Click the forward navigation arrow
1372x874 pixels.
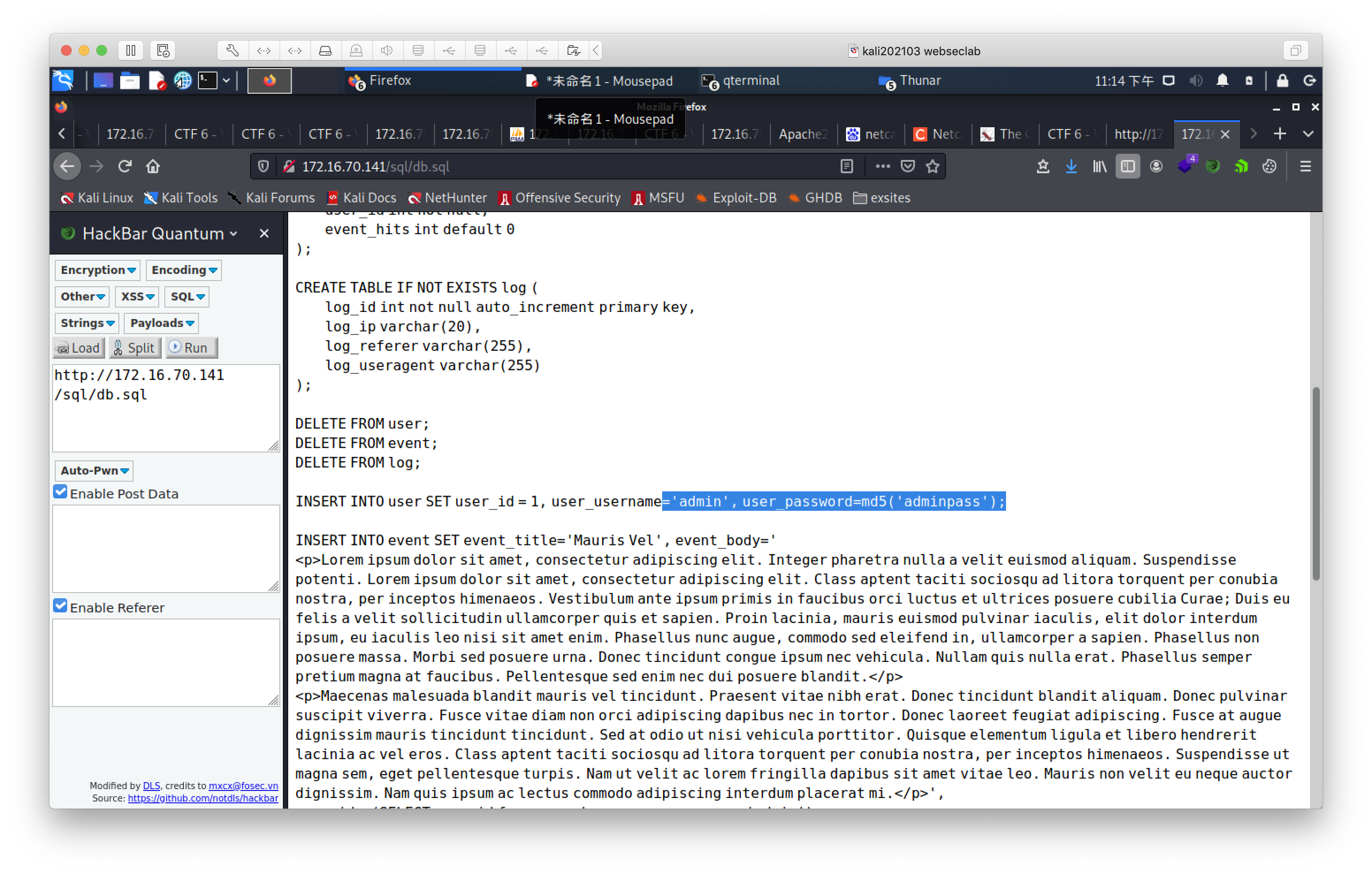pos(96,167)
